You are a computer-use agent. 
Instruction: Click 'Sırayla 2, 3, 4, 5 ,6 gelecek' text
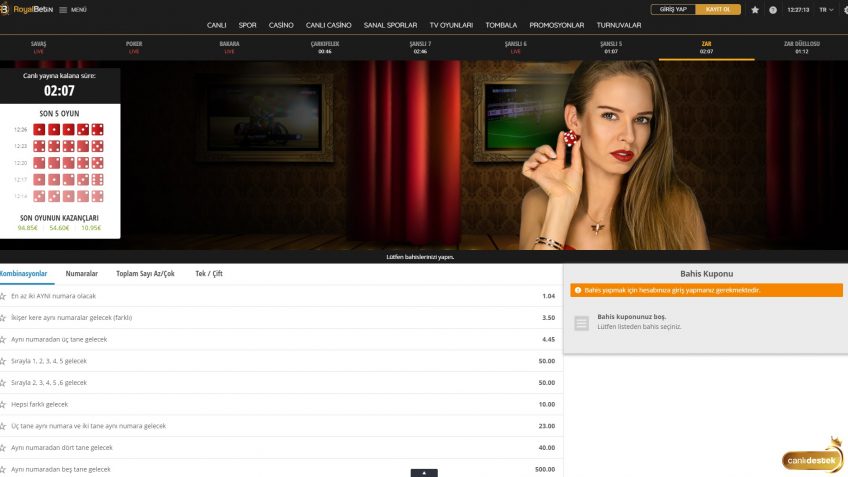(x=49, y=382)
